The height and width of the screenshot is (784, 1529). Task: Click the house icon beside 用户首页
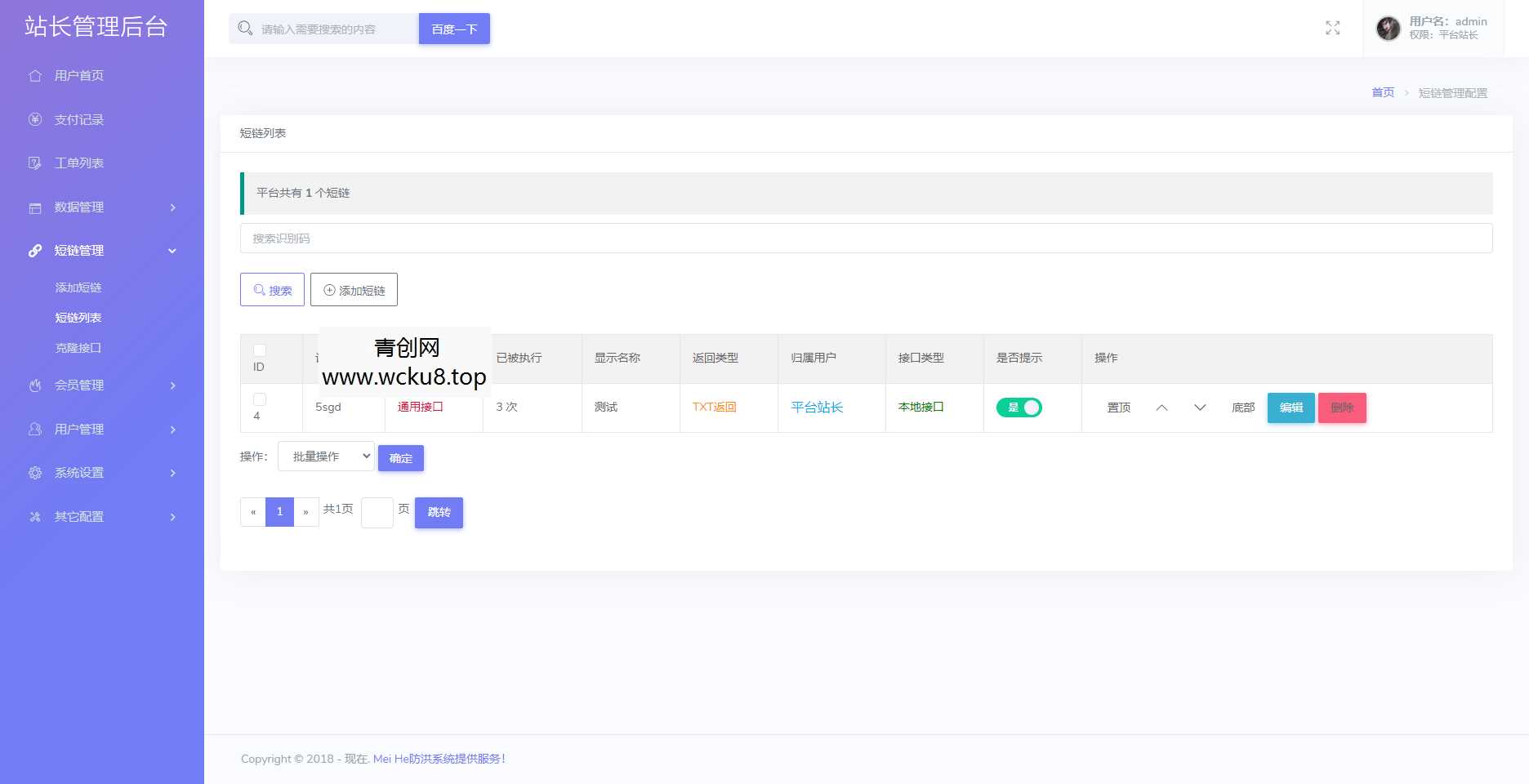[35, 76]
